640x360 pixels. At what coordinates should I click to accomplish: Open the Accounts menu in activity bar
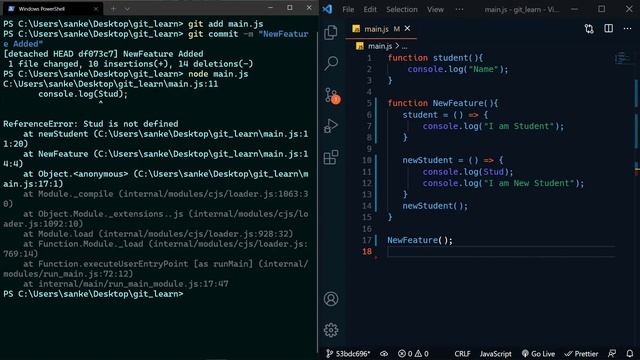tap(331, 299)
